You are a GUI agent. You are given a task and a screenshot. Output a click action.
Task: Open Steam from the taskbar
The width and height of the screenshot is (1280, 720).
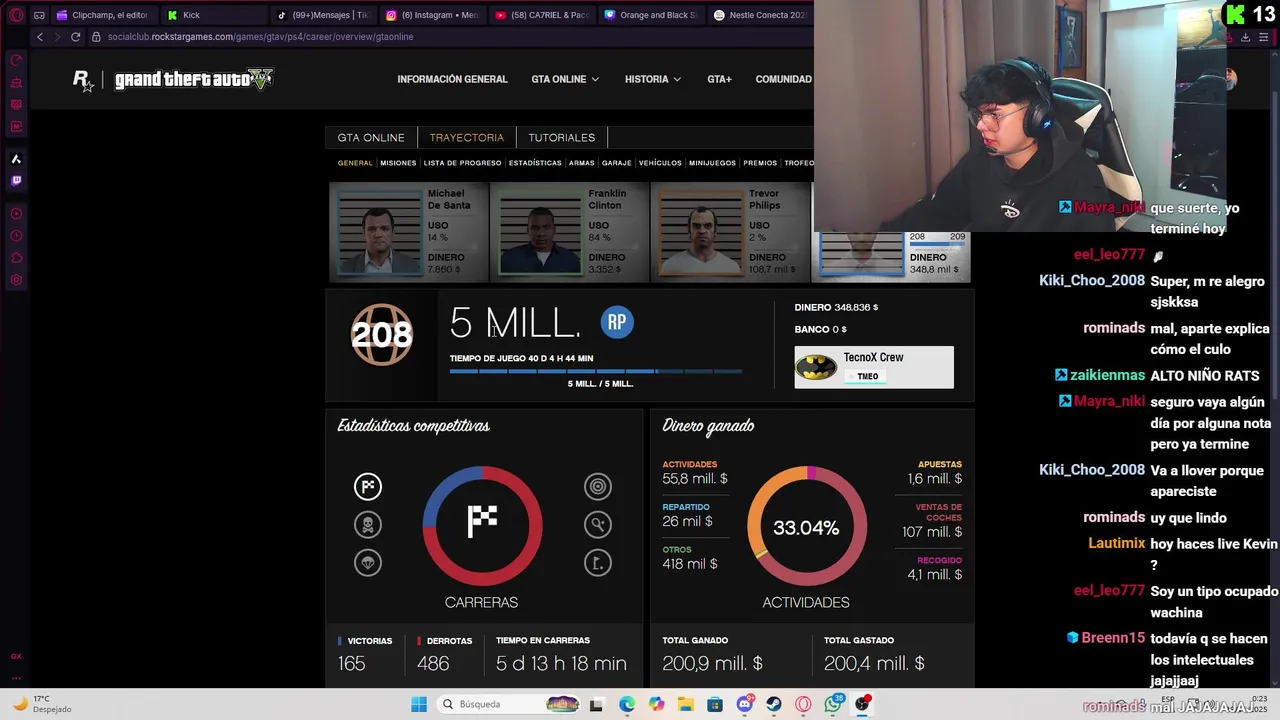[x=774, y=704]
